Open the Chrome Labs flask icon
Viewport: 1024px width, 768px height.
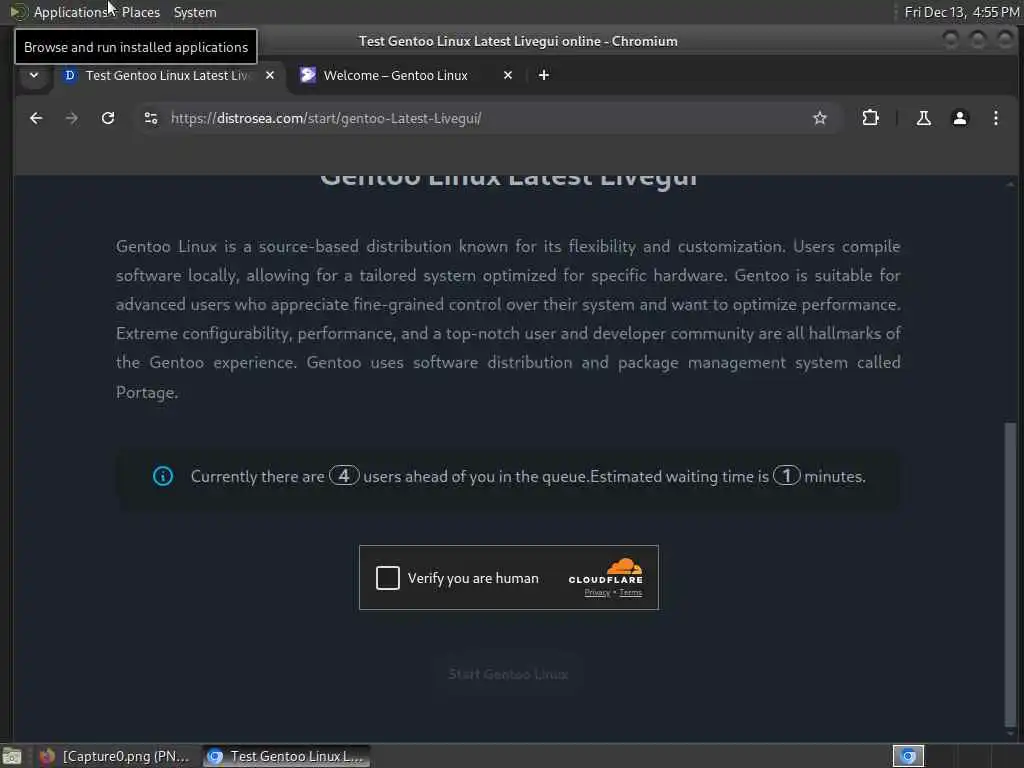pos(923,118)
